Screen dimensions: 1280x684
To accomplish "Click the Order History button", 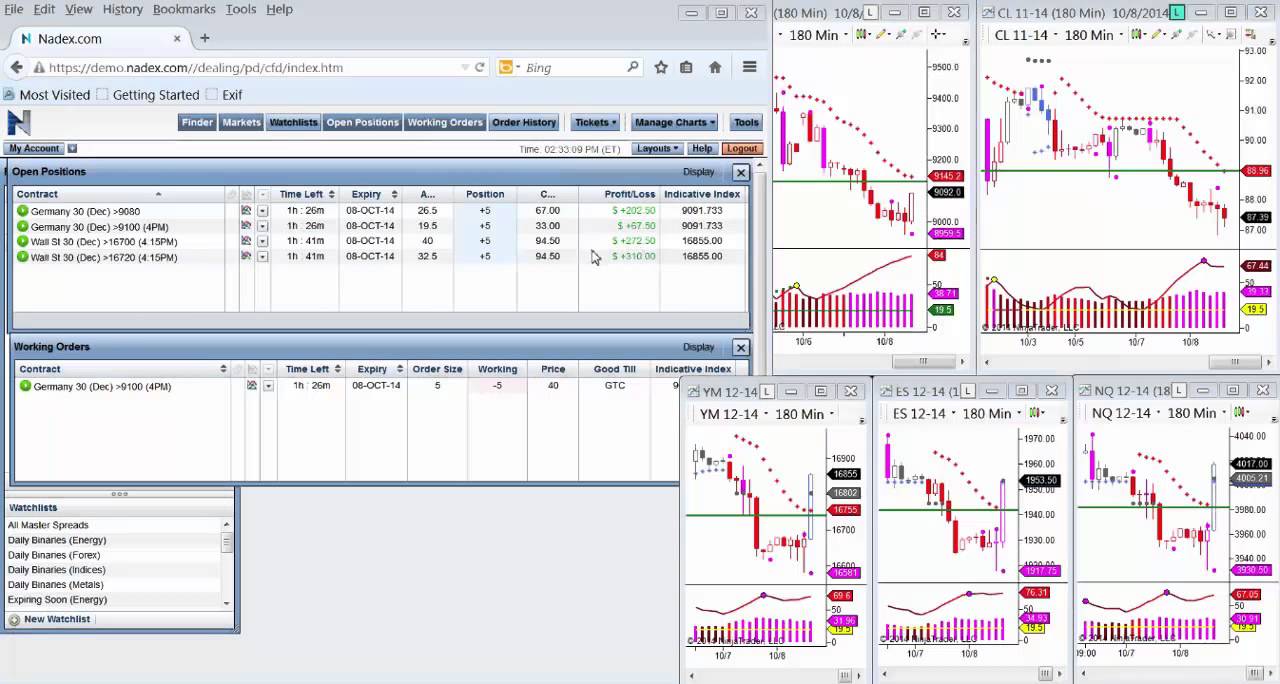I will coord(524,122).
